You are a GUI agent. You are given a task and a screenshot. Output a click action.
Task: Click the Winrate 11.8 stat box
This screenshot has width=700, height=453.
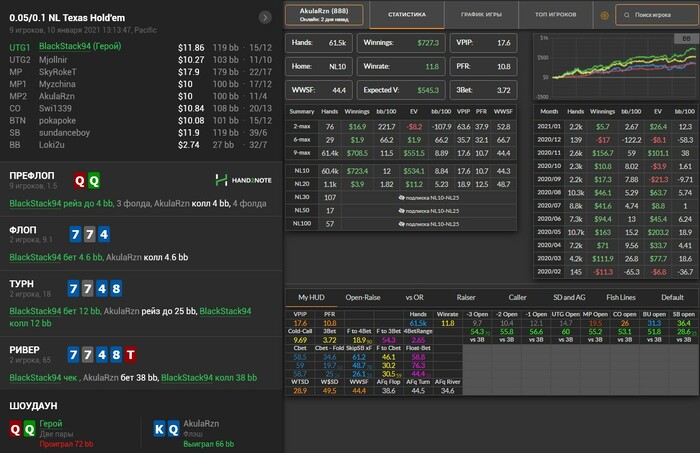coord(401,66)
